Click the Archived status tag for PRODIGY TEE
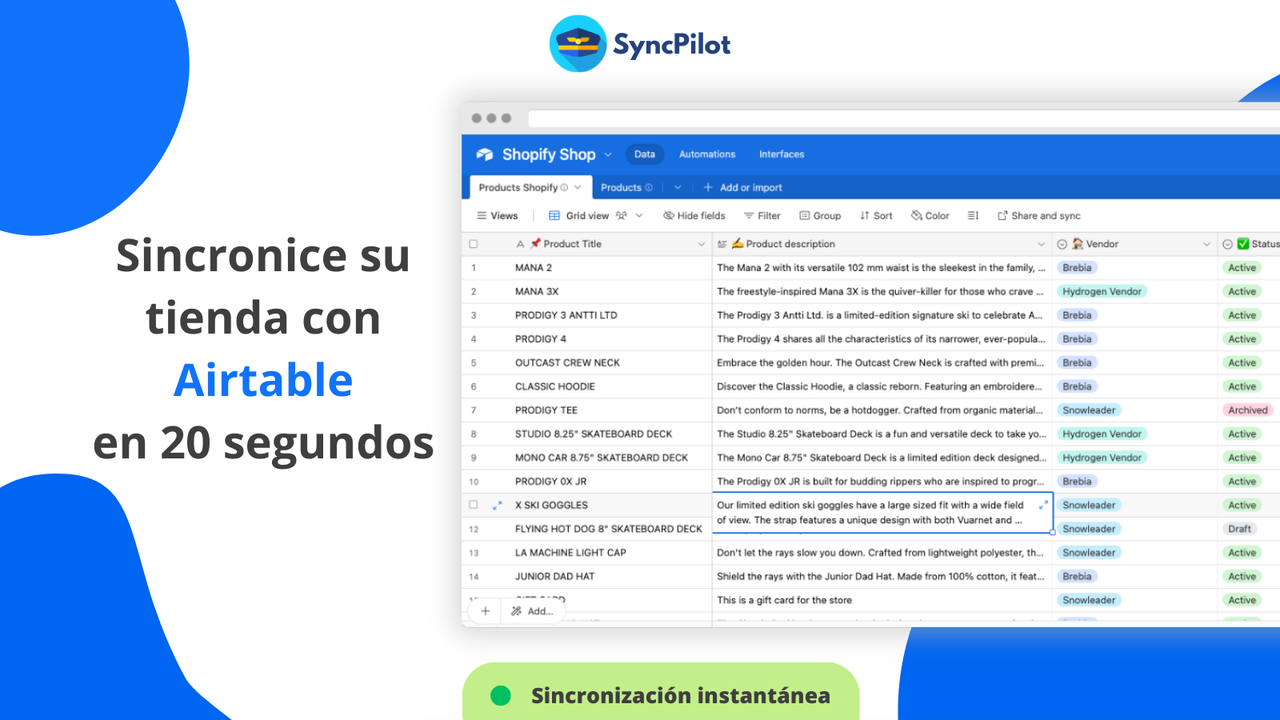This screenshot has height=720, width=1280. click(x=1248, y=410)
